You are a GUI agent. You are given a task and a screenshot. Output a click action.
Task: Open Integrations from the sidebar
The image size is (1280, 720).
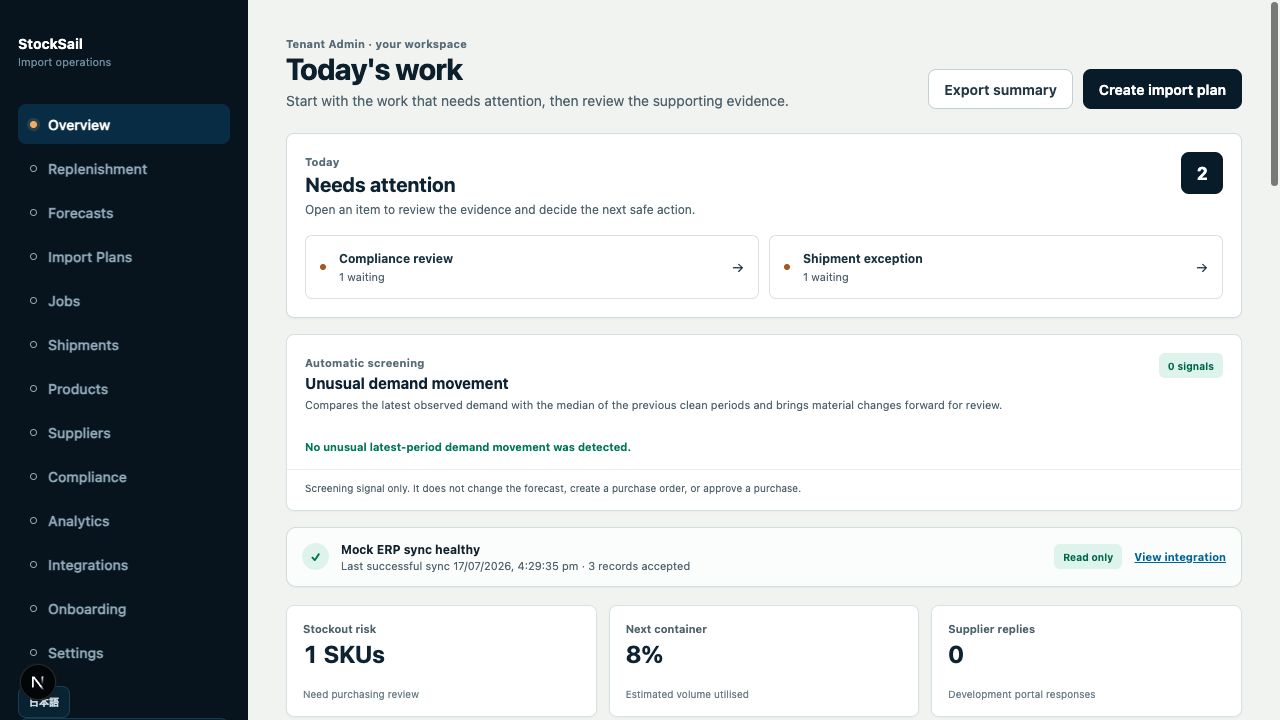tap(124, 565)
